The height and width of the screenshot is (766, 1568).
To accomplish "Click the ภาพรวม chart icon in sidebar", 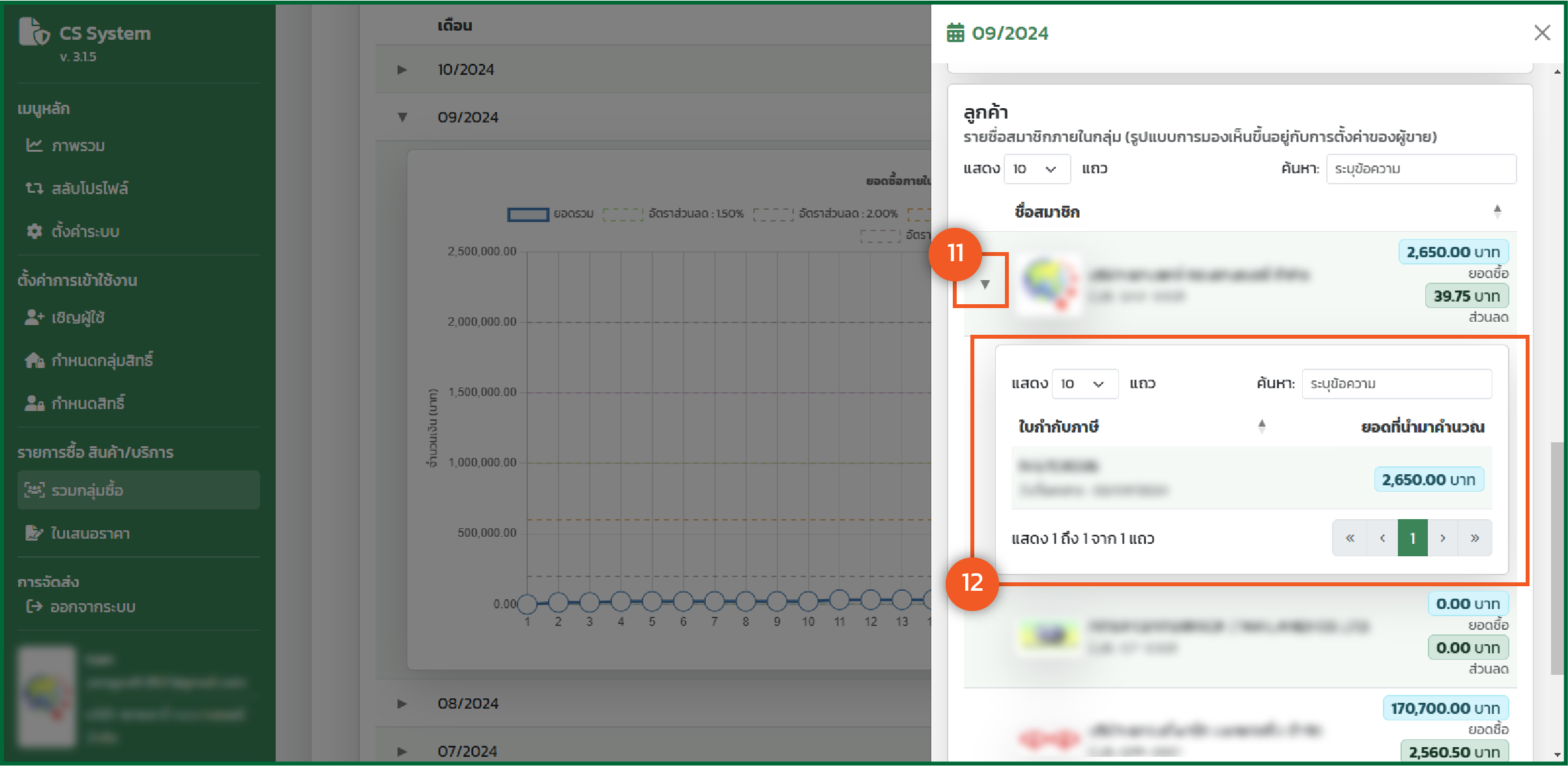I will pyautogui.click(x=34, y=145).
